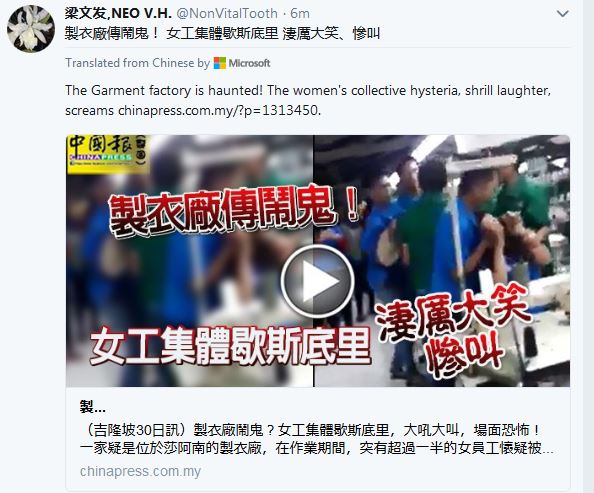The height and width of the screenshot is (493, 594).
Task: Open the @NonVitalTooth handle profile
Action: (227, 14)
